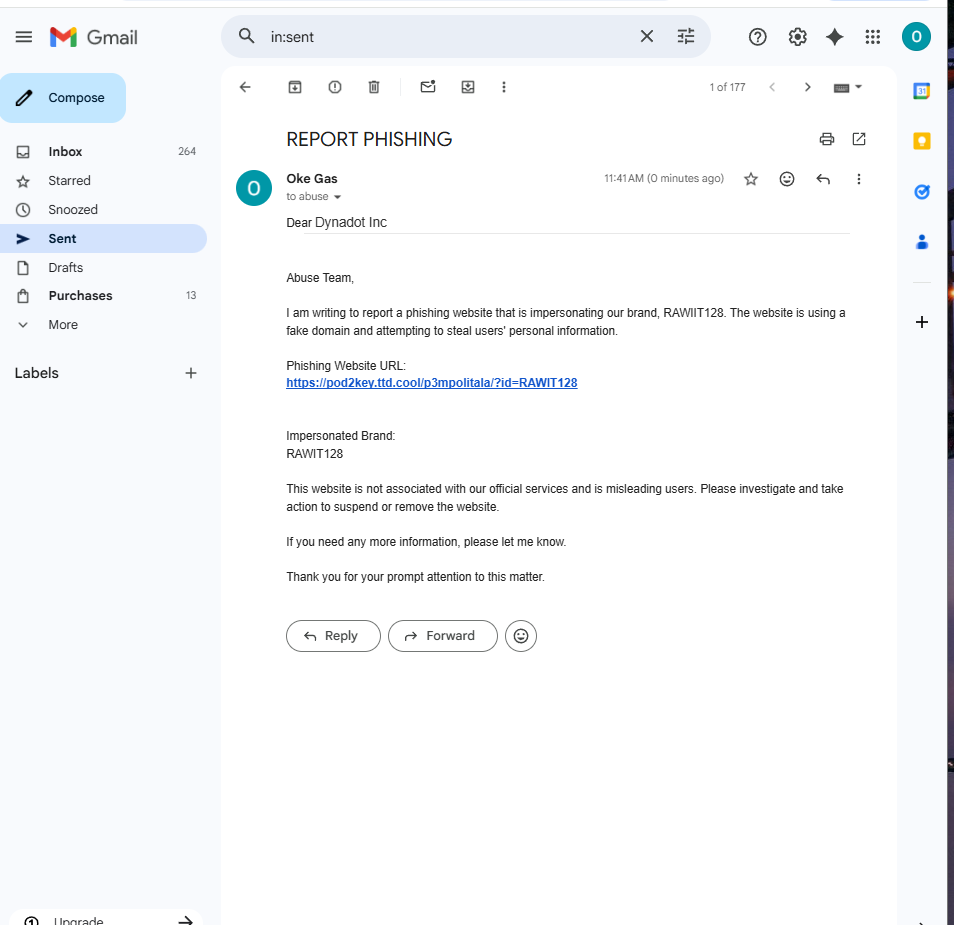
Task: Click the Forward button
Action: 443,636
